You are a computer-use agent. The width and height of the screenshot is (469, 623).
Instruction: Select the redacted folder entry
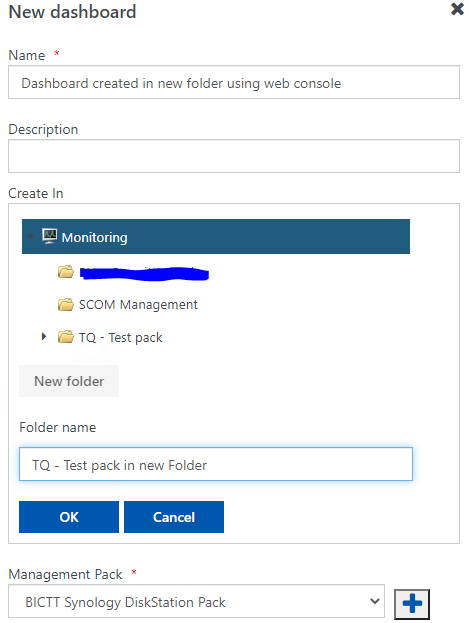(x=144, y=273)
